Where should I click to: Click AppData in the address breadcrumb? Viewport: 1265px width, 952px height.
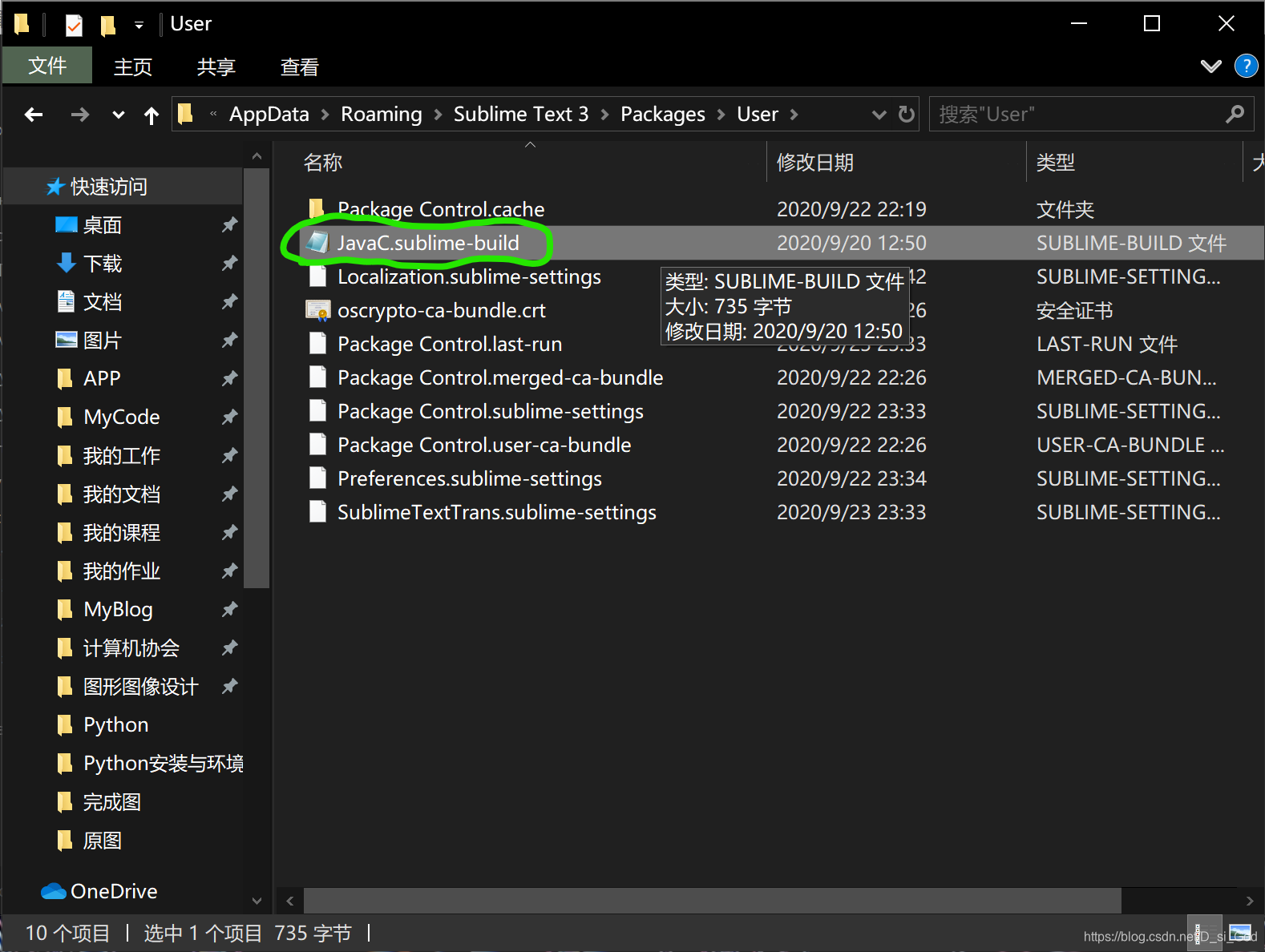[x=269, y=115]
